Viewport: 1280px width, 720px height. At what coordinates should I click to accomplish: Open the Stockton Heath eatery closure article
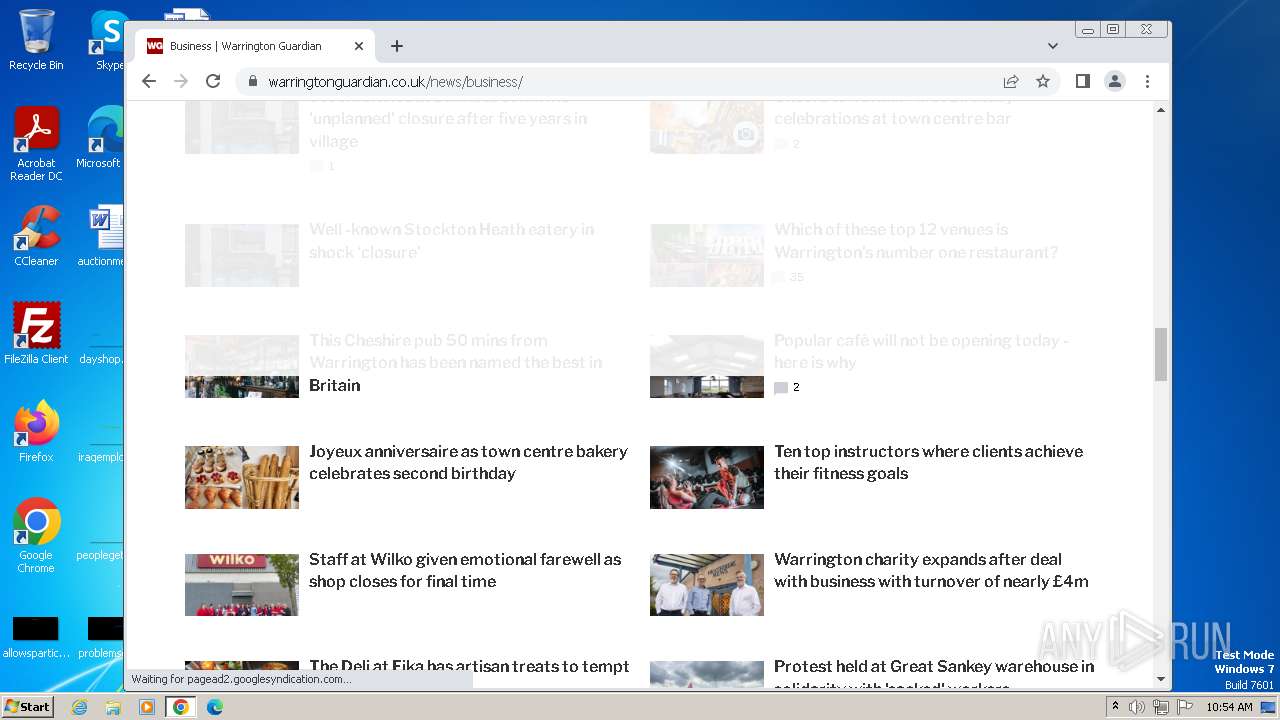coord(451,241)
